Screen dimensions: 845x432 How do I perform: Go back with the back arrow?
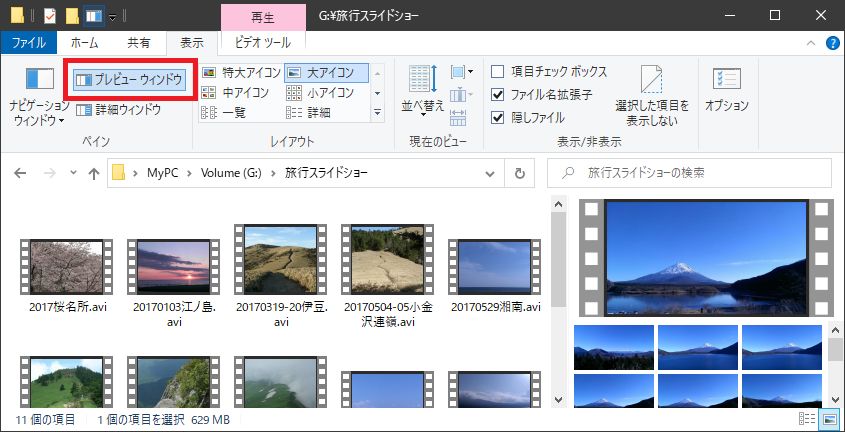pyautogui.click(x=19, y=173)
